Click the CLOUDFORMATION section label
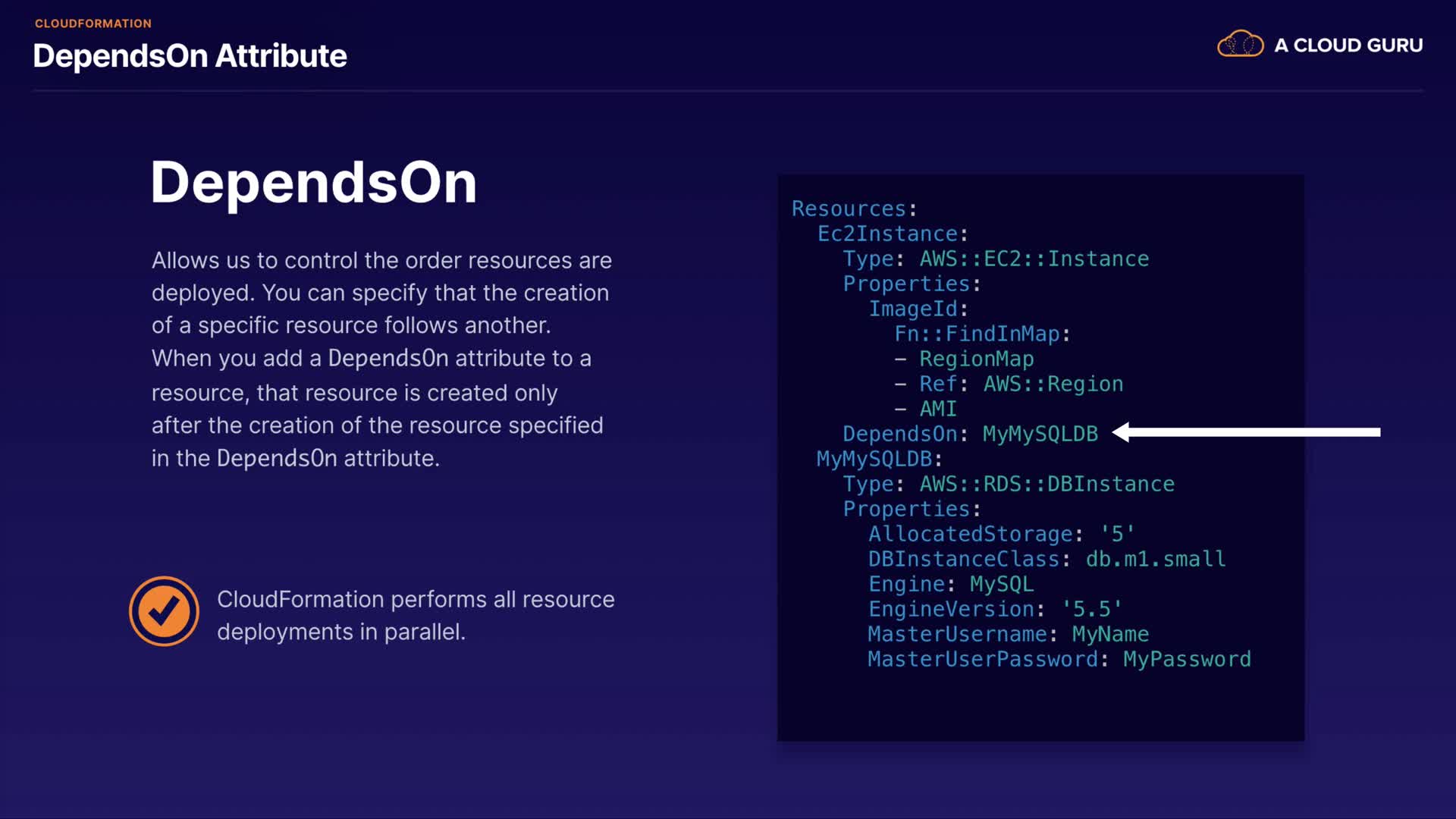Viewport: 1456px width, 819px height. (x=93, y=24)
